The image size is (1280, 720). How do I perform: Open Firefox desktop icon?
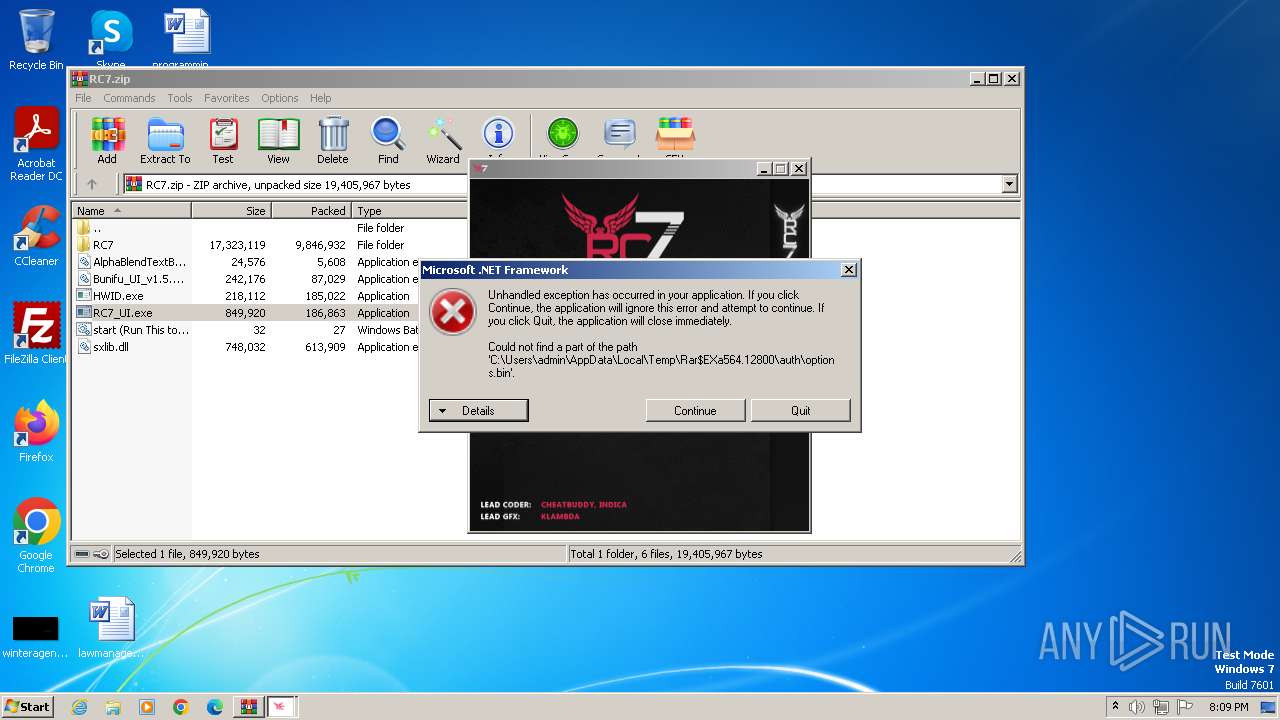[x=36, y=432]
